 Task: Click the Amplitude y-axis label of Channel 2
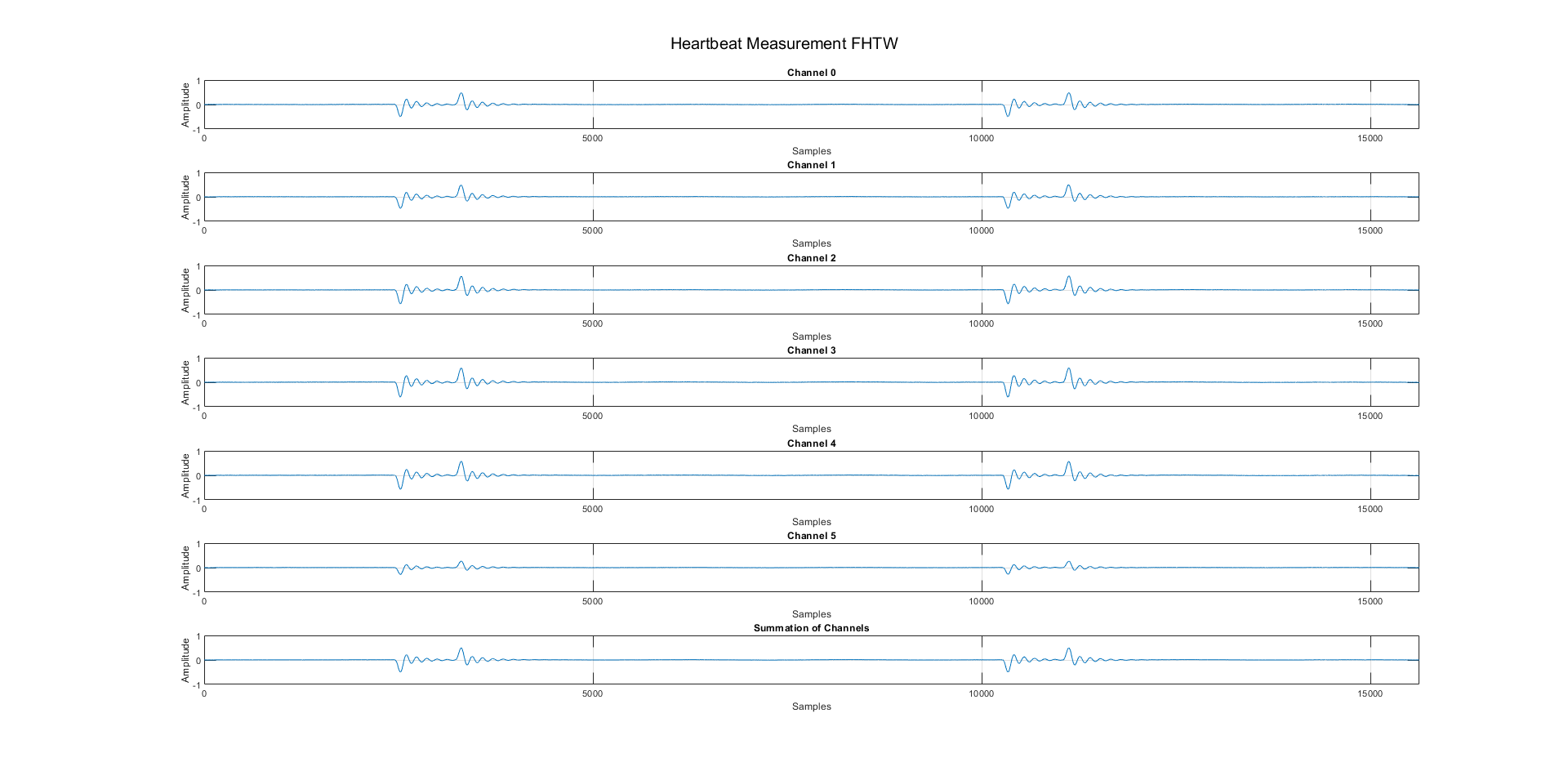[185, 290]
